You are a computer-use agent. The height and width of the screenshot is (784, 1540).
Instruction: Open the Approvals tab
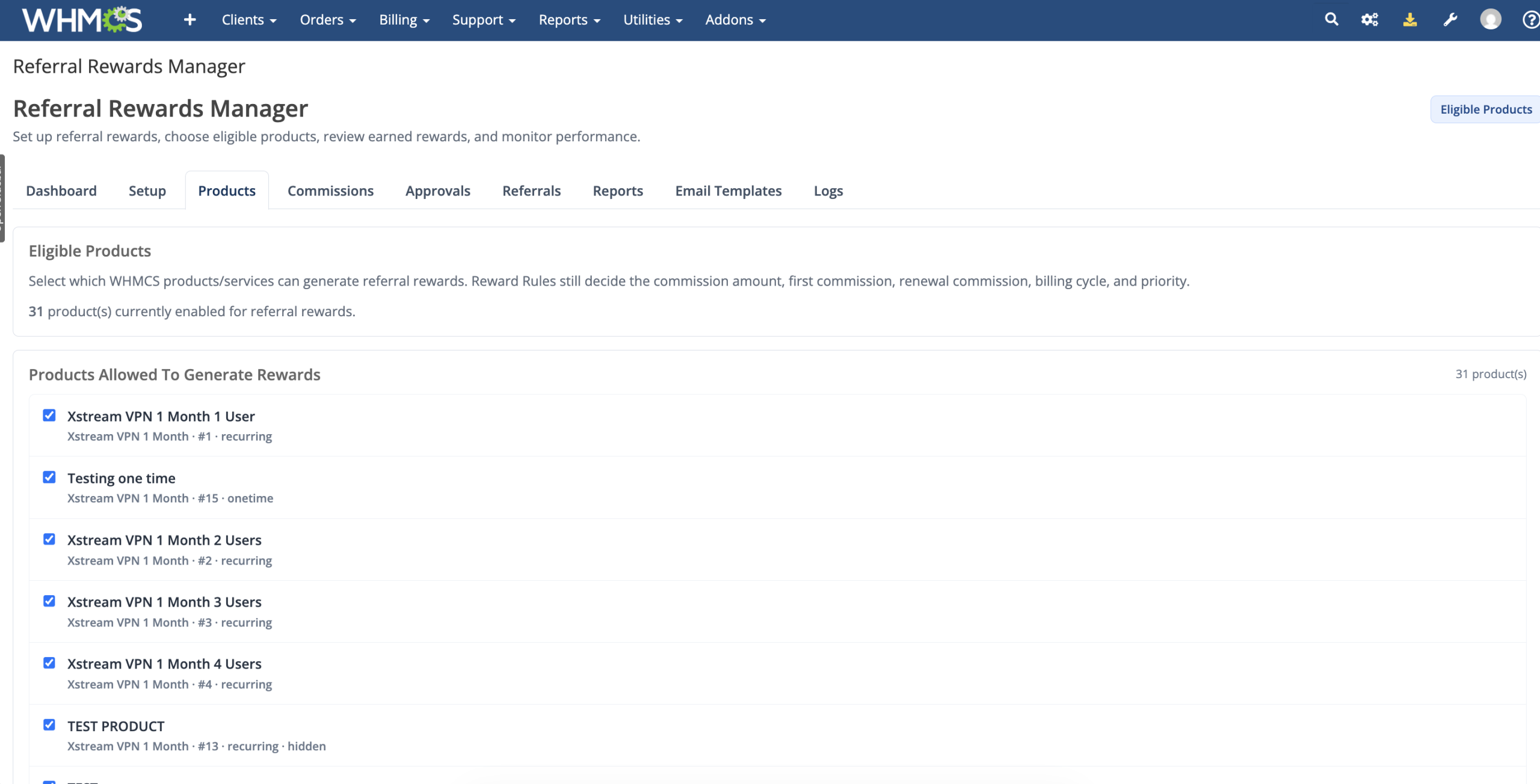438,191
